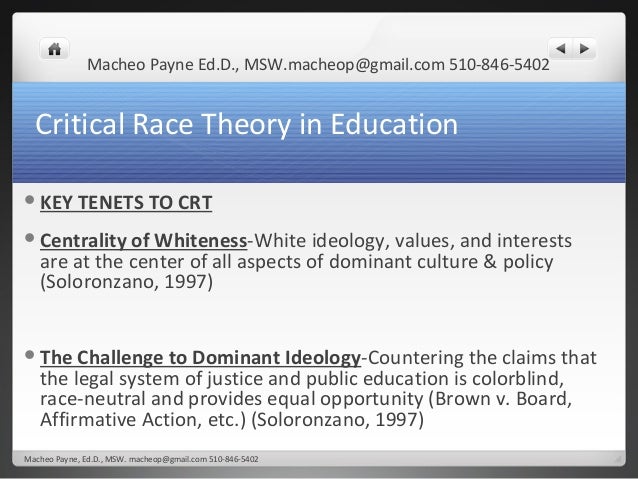Click the 'KEY TENETS TO CRT' heading
This screenshot has width=638, height=479.
126,203
